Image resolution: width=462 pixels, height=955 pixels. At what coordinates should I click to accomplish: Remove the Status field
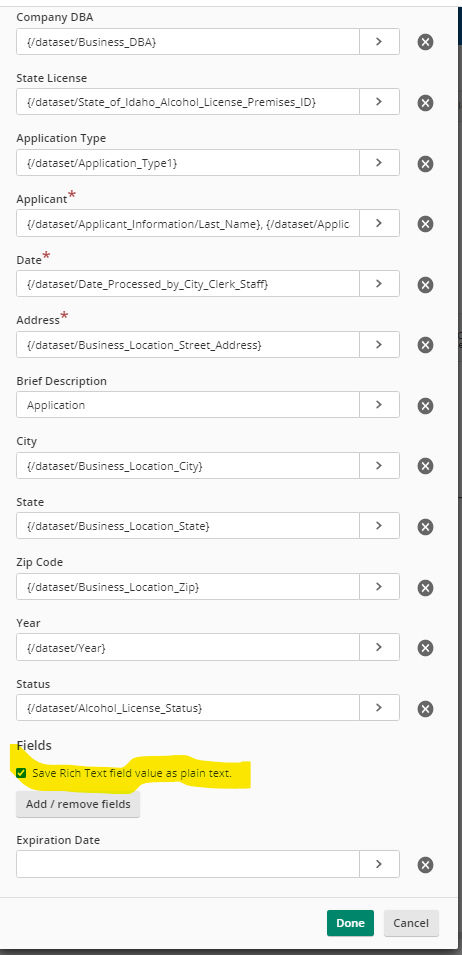click(x=425, y=708)
